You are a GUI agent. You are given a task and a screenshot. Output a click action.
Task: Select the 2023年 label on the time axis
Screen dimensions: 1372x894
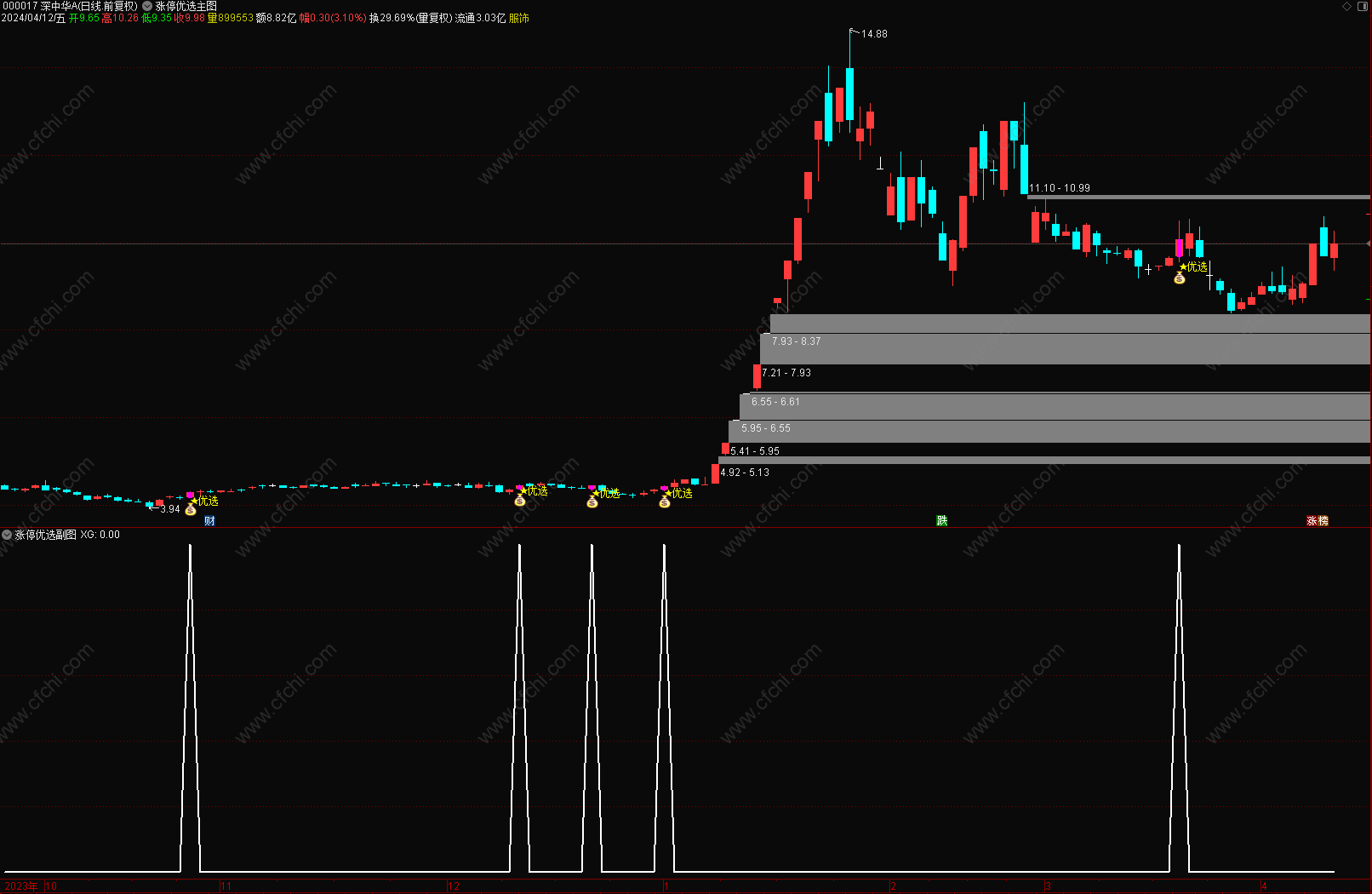point(22,886)
